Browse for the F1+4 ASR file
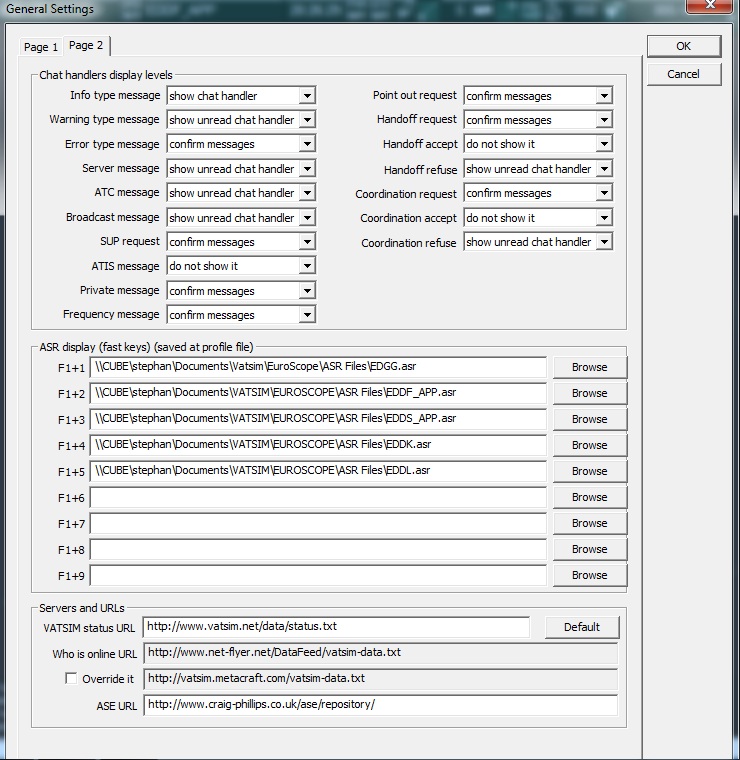This screenshot has height=760, width=740. coord(590,445)
